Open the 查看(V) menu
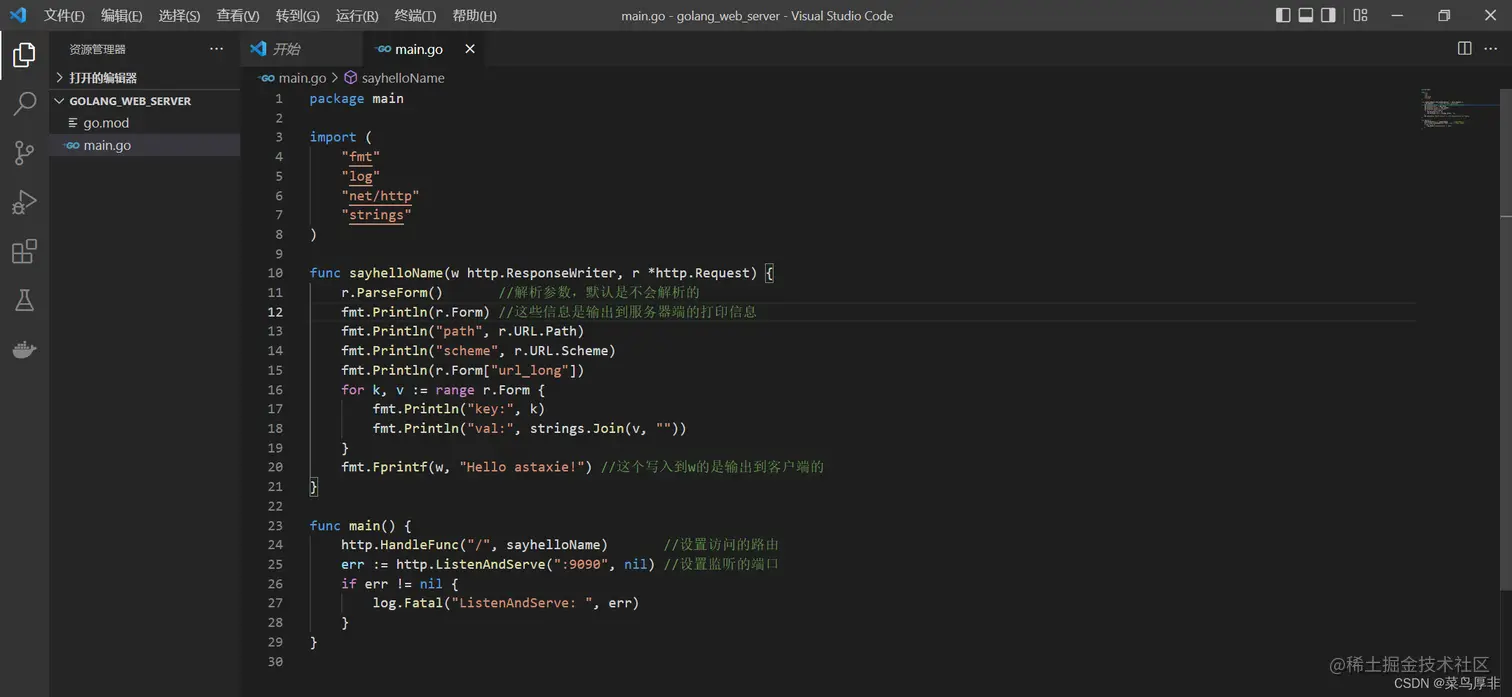1512x697 pixels. tap(238, 16)
